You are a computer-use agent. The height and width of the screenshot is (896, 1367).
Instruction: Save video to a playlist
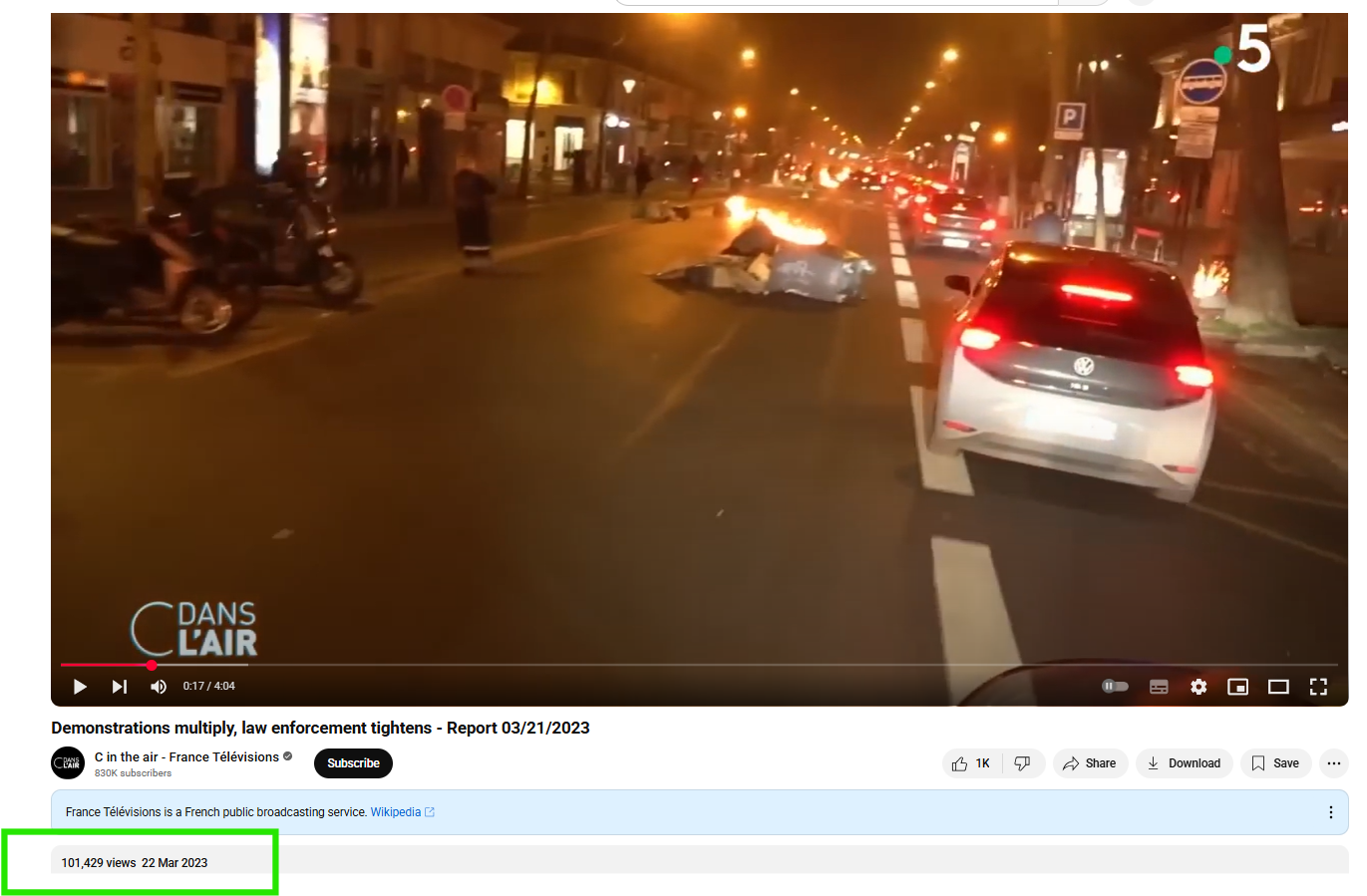point(1275,763)
